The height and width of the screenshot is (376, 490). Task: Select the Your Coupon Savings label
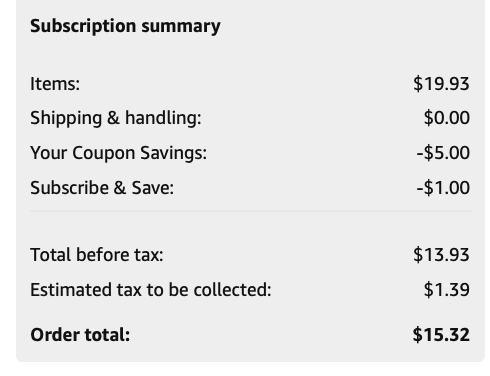point(119,153)
